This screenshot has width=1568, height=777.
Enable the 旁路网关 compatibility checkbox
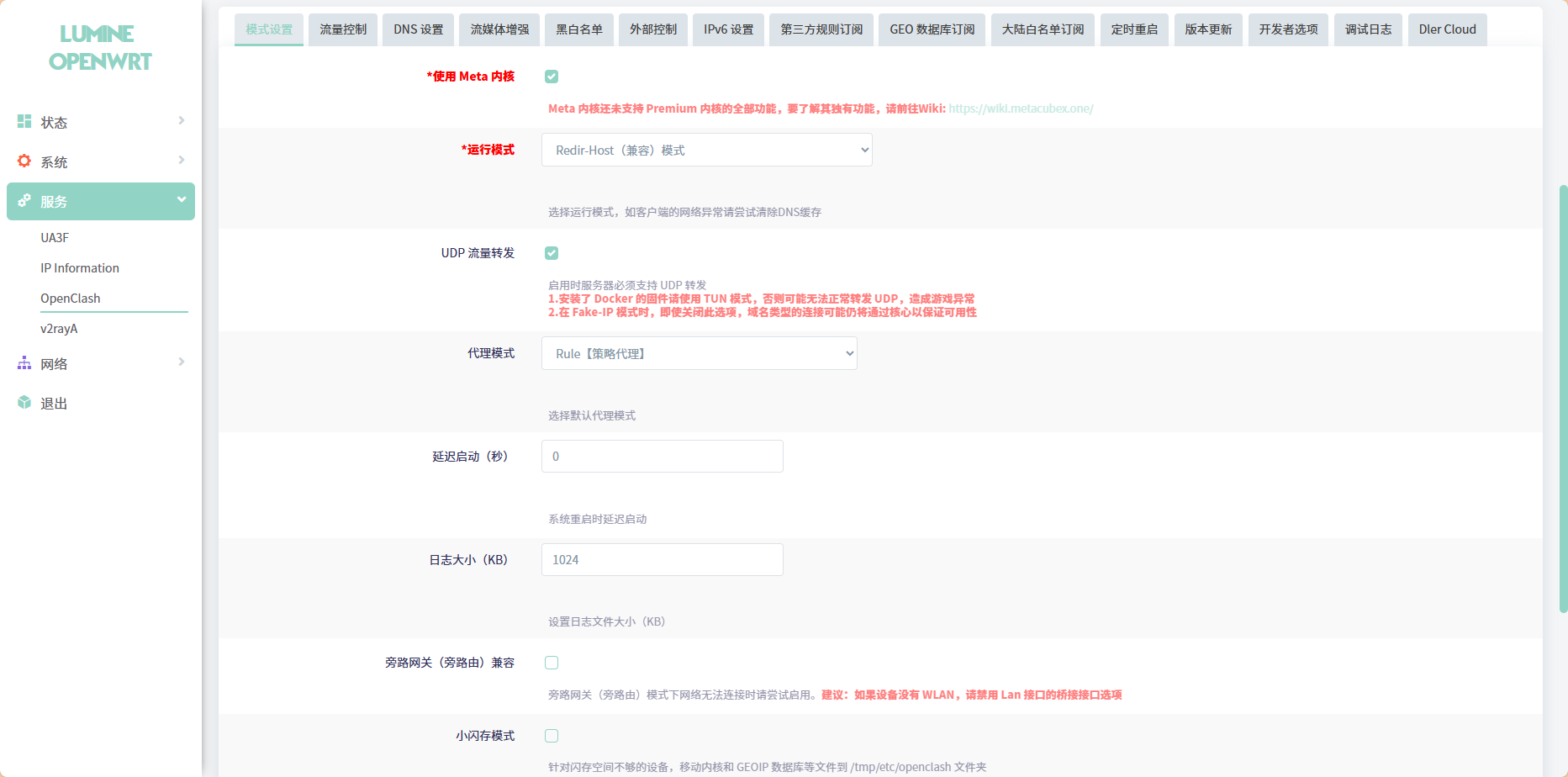(x=552, y=663)
